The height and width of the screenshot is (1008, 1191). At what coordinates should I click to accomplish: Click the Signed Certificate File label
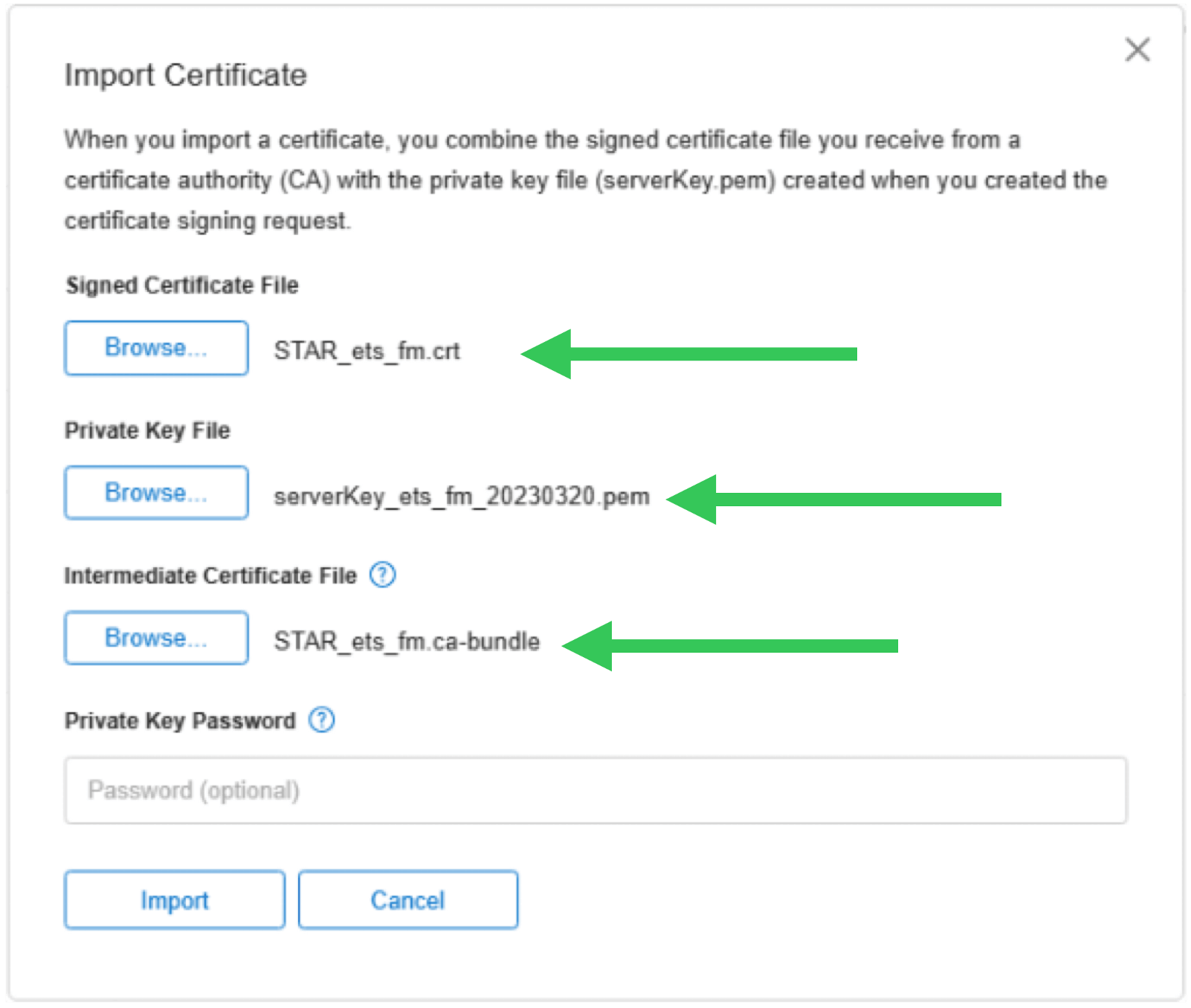click(182, 285)
